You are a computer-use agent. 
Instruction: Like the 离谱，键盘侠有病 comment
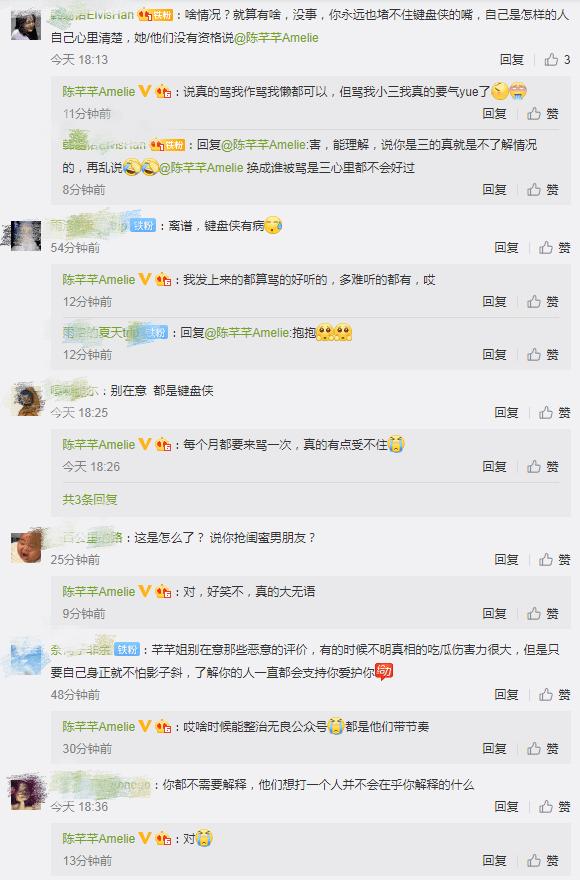(554, 248)
